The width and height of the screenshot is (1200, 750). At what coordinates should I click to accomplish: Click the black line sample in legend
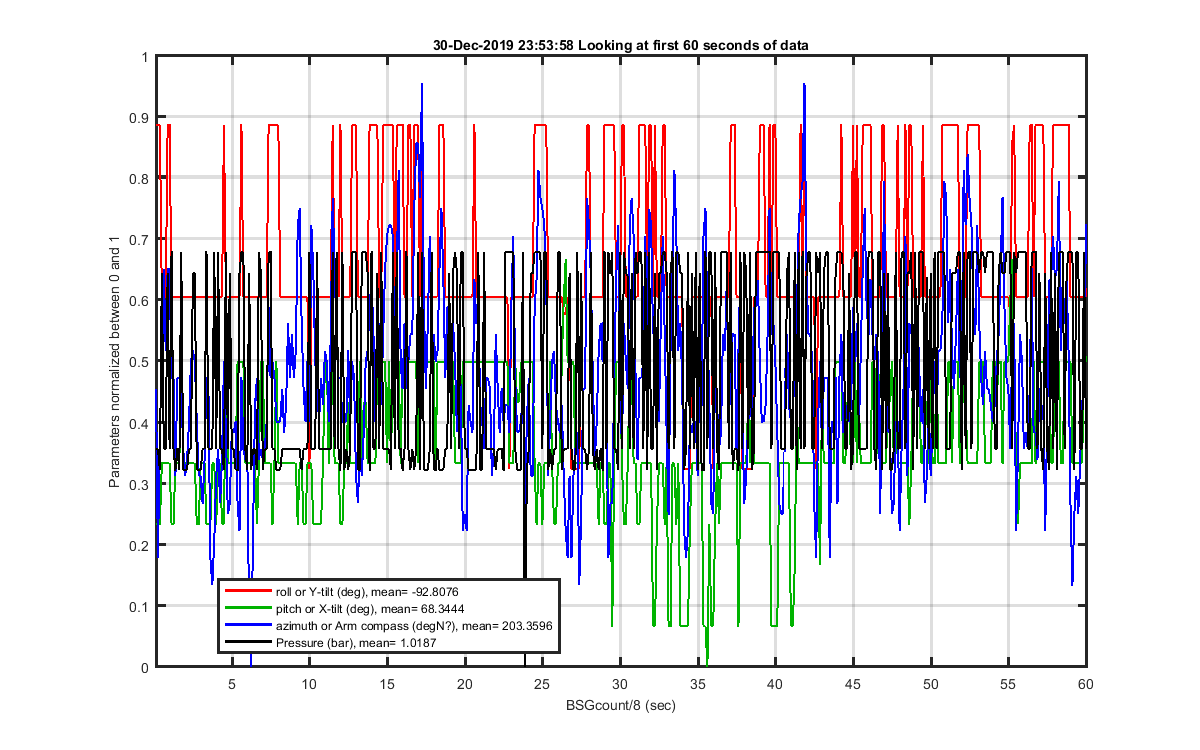click(247, 642)
